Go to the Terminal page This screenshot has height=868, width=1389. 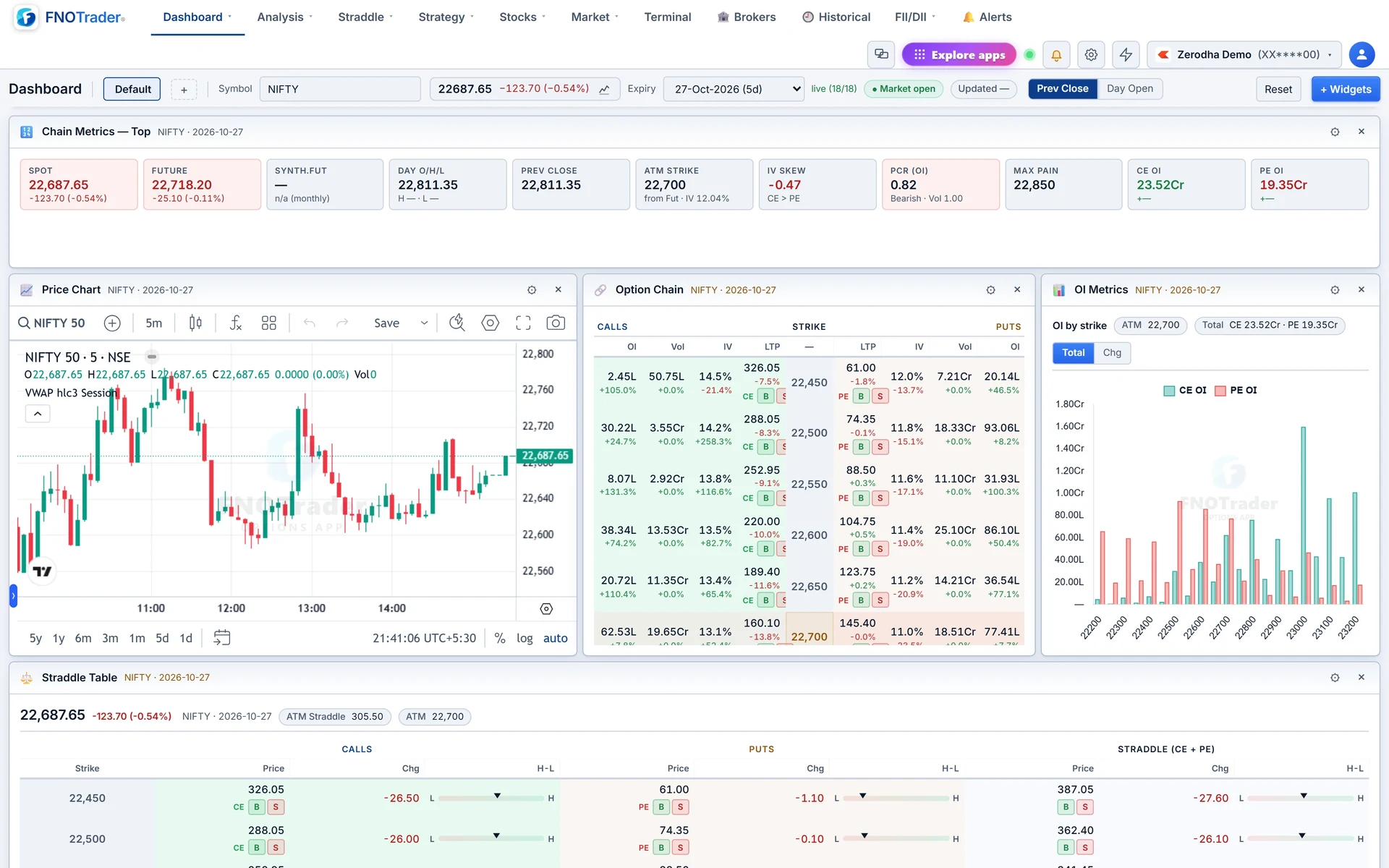668,17
